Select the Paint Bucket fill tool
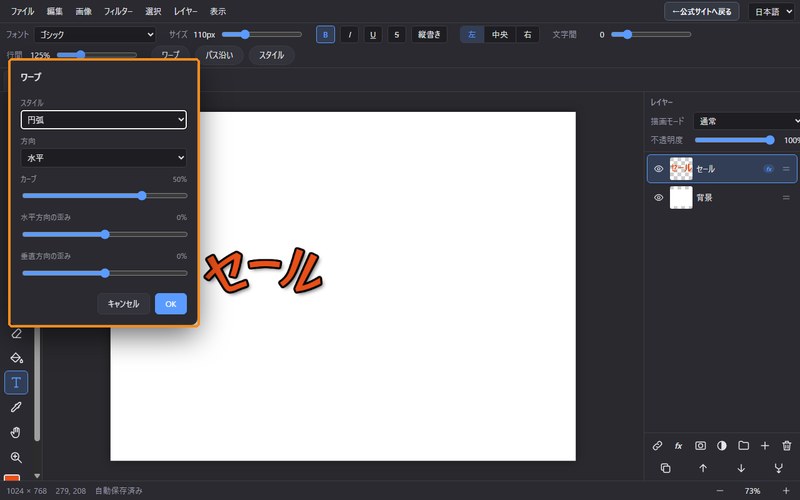Screen dimensions: 800x500 click(x=16, y=358)
